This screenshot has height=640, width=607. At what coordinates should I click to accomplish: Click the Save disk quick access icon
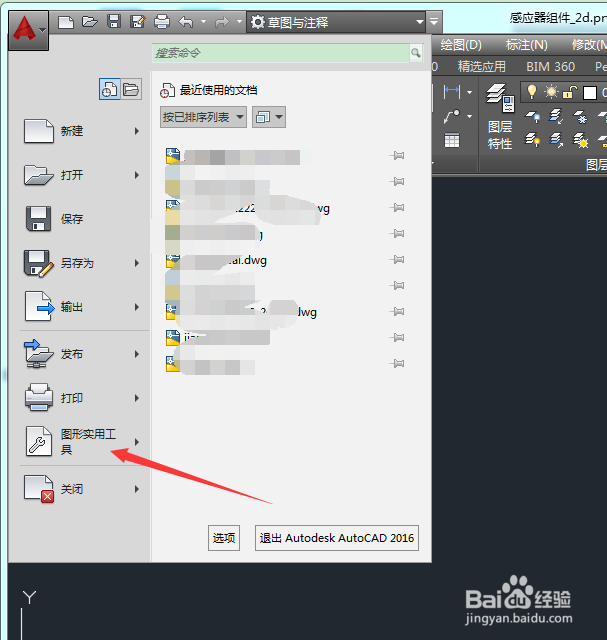(114, 21)
